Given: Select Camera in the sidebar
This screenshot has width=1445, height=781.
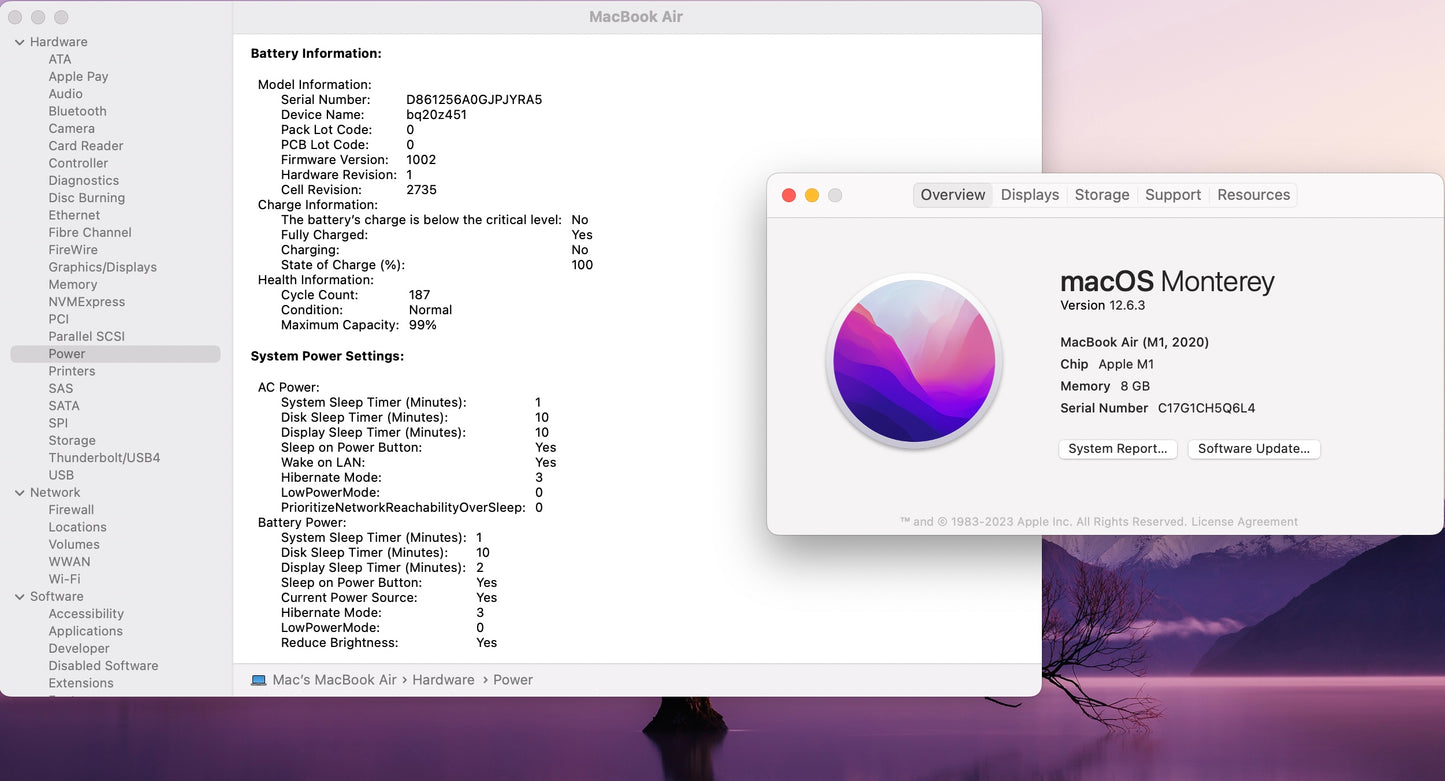Looking at the screenshot, I should point(72,129).
